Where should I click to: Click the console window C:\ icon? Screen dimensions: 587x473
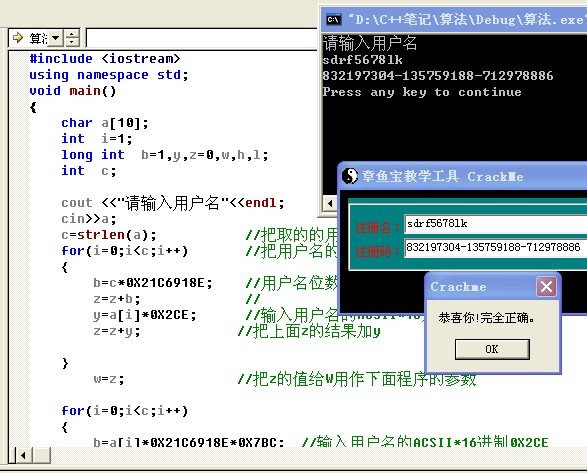click(334, 19)
